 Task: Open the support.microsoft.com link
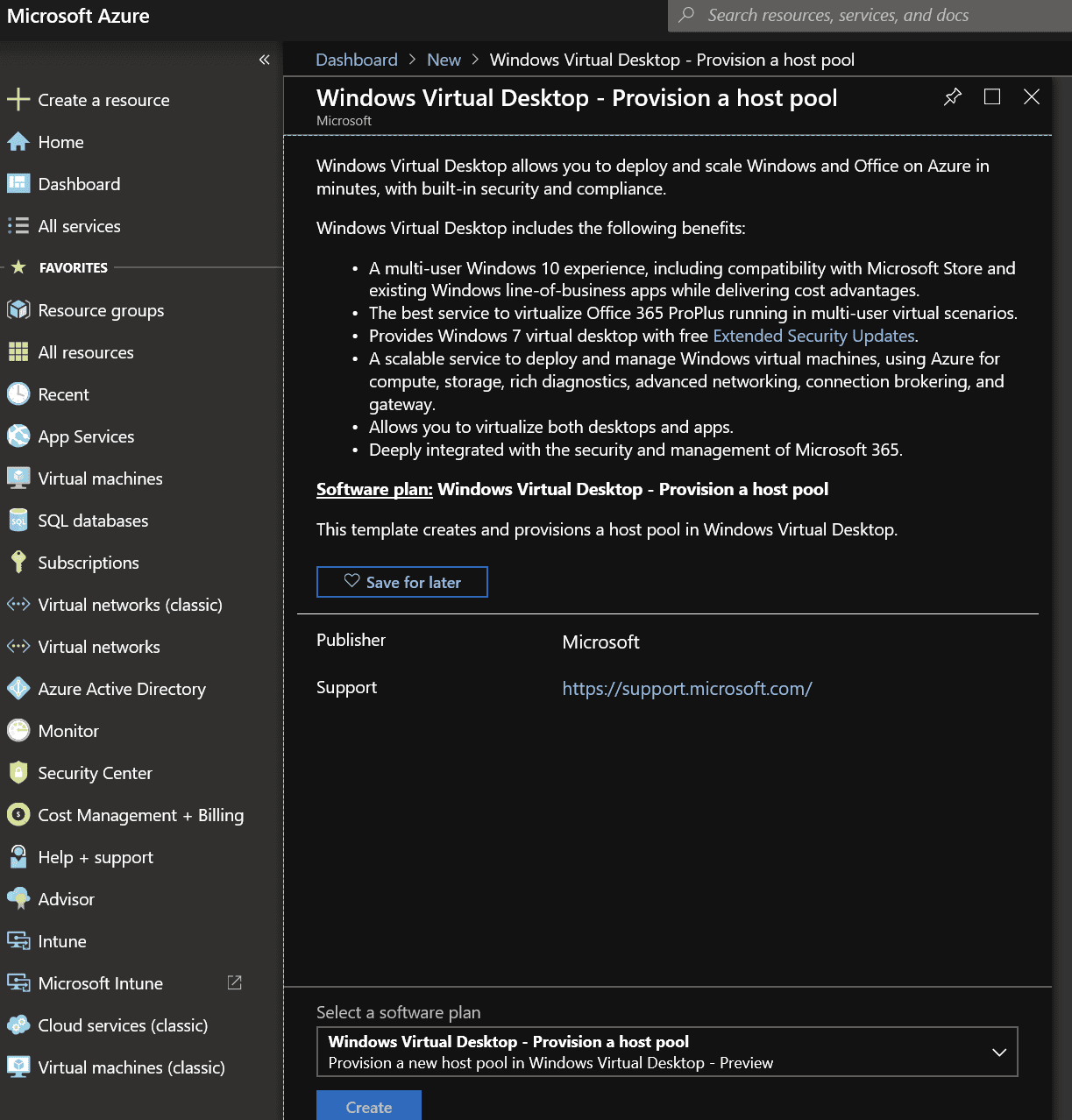coord(687,689)
